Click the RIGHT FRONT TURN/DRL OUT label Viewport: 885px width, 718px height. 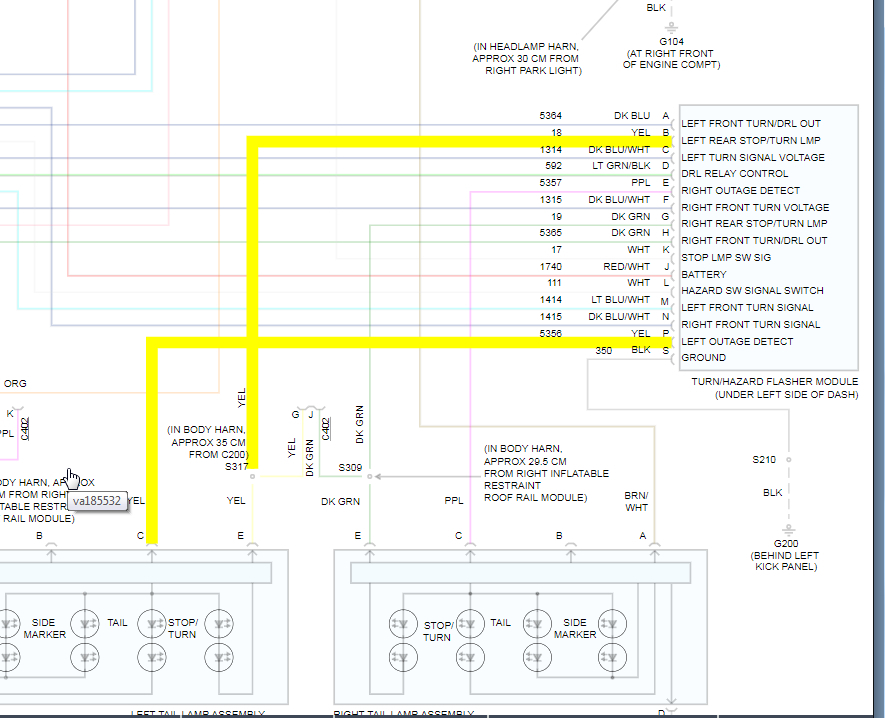[754, 240]
